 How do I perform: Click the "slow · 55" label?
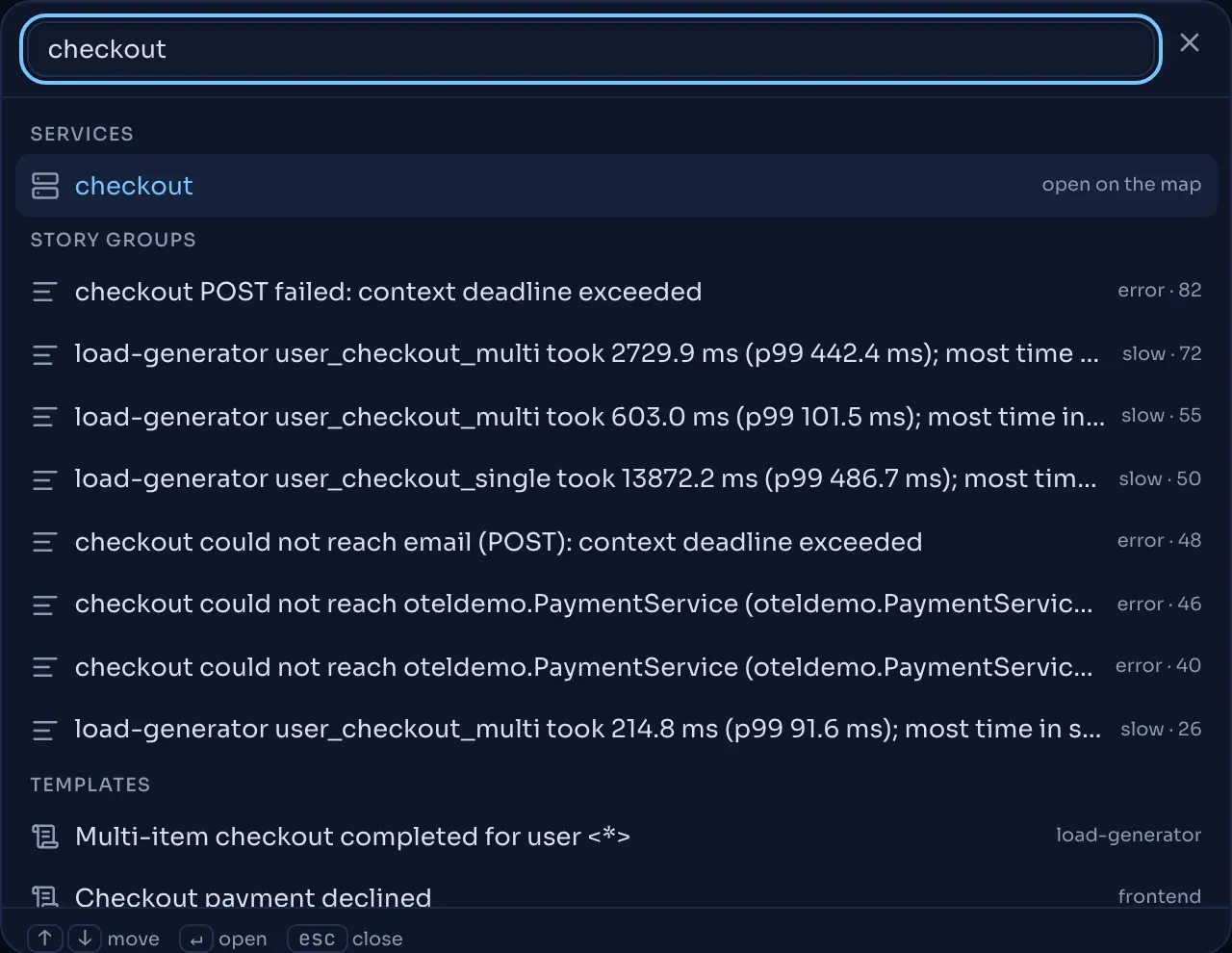(x=1161, y=416)
